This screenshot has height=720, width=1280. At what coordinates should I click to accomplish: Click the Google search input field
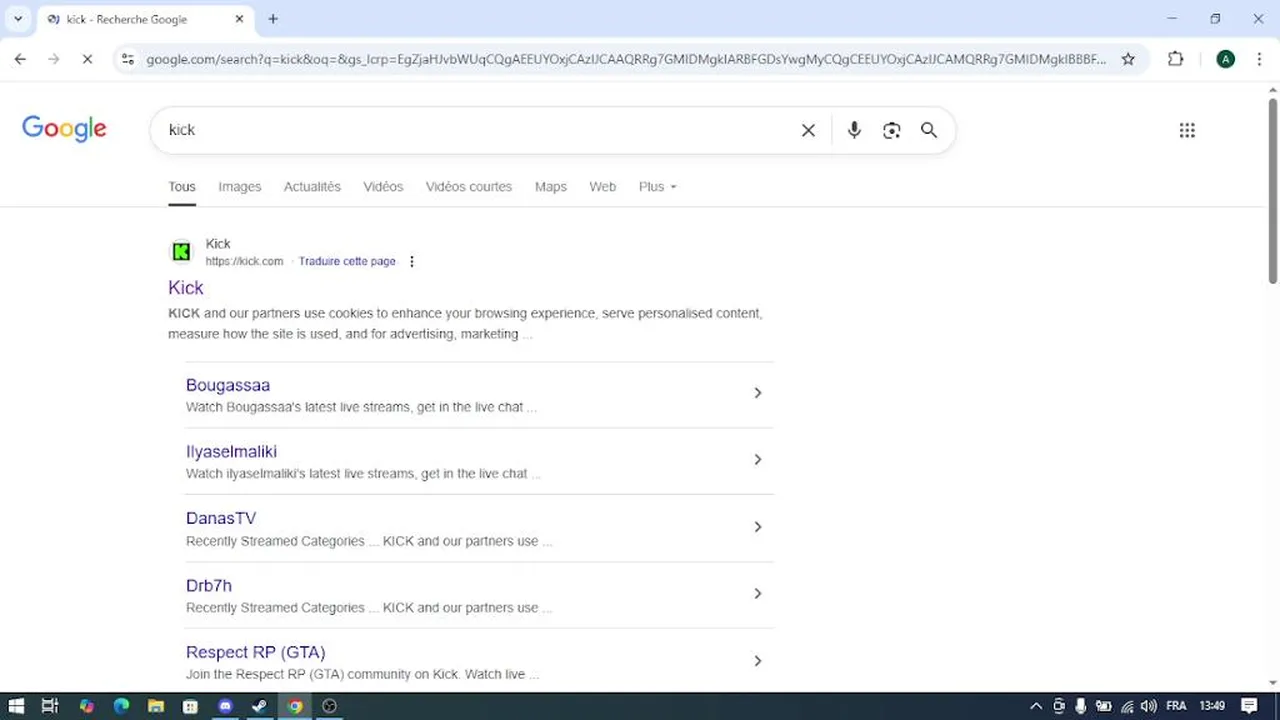pos(480,130)
